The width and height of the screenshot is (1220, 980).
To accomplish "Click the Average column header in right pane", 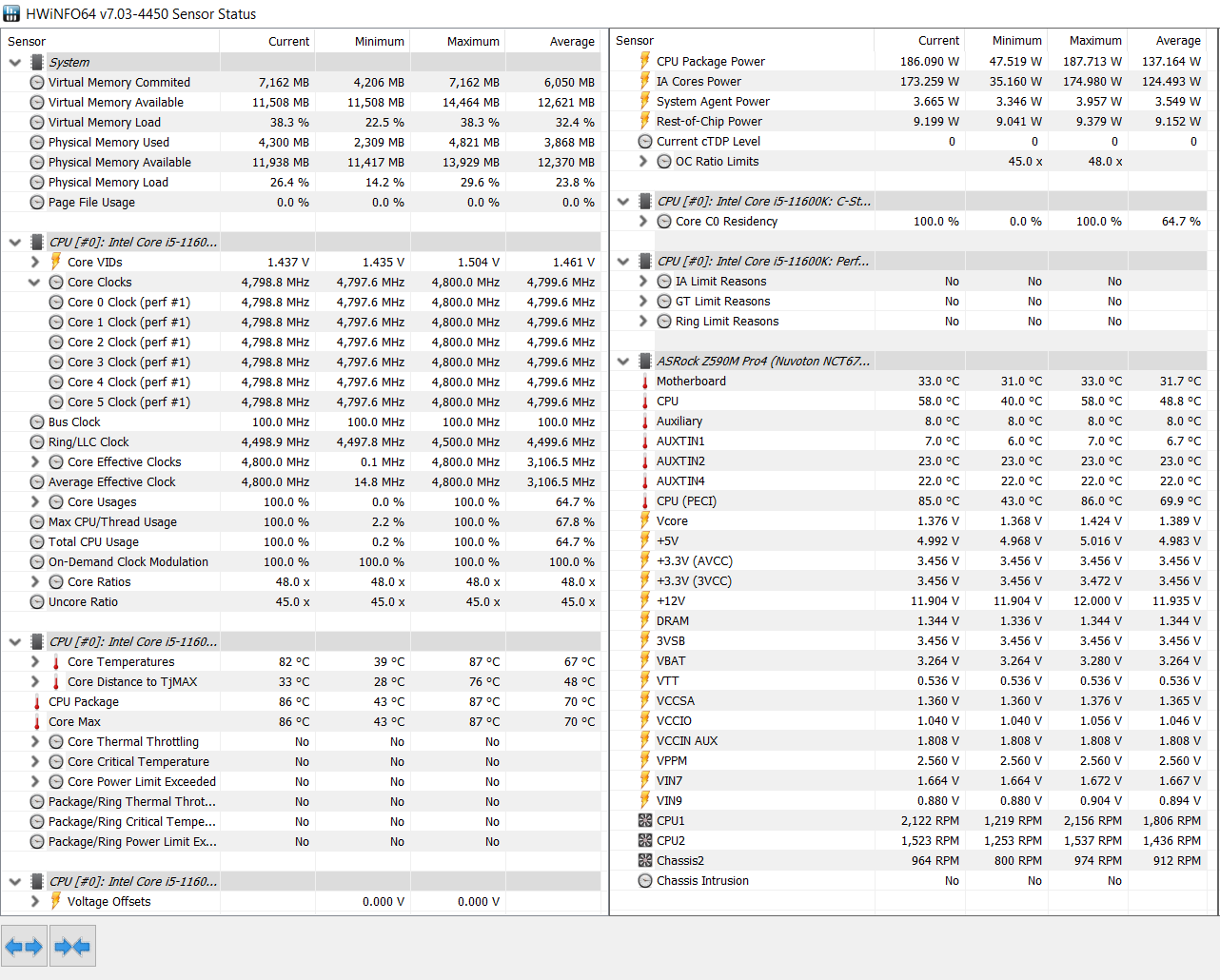I will [1169, 40].
